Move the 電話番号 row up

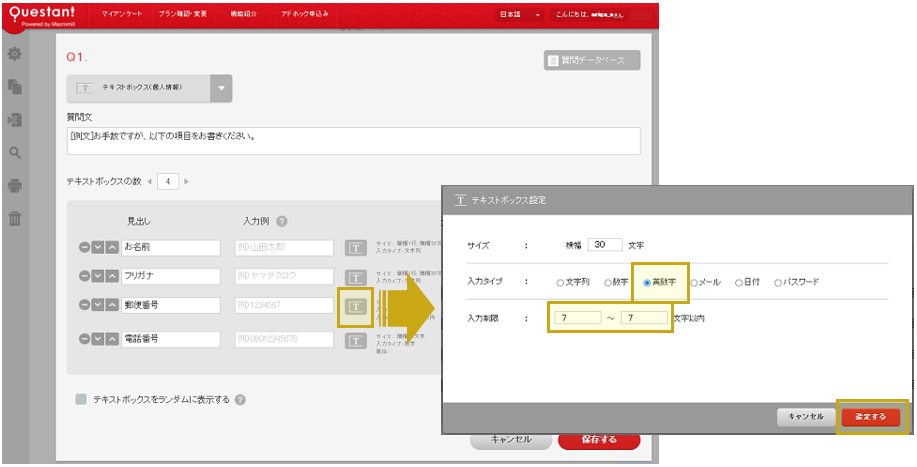tap(112, 340)
